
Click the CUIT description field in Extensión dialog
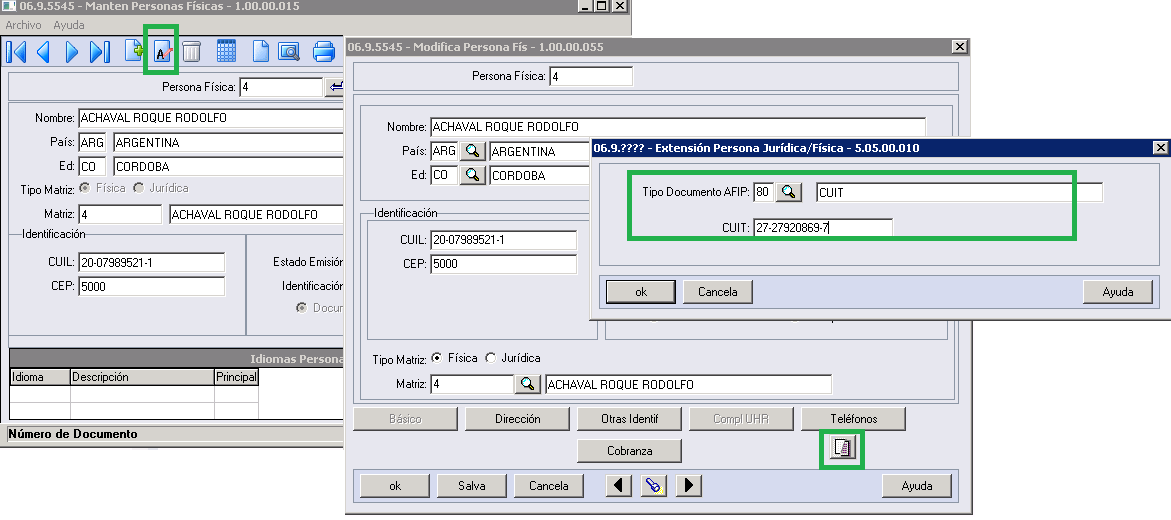[960, 192]
